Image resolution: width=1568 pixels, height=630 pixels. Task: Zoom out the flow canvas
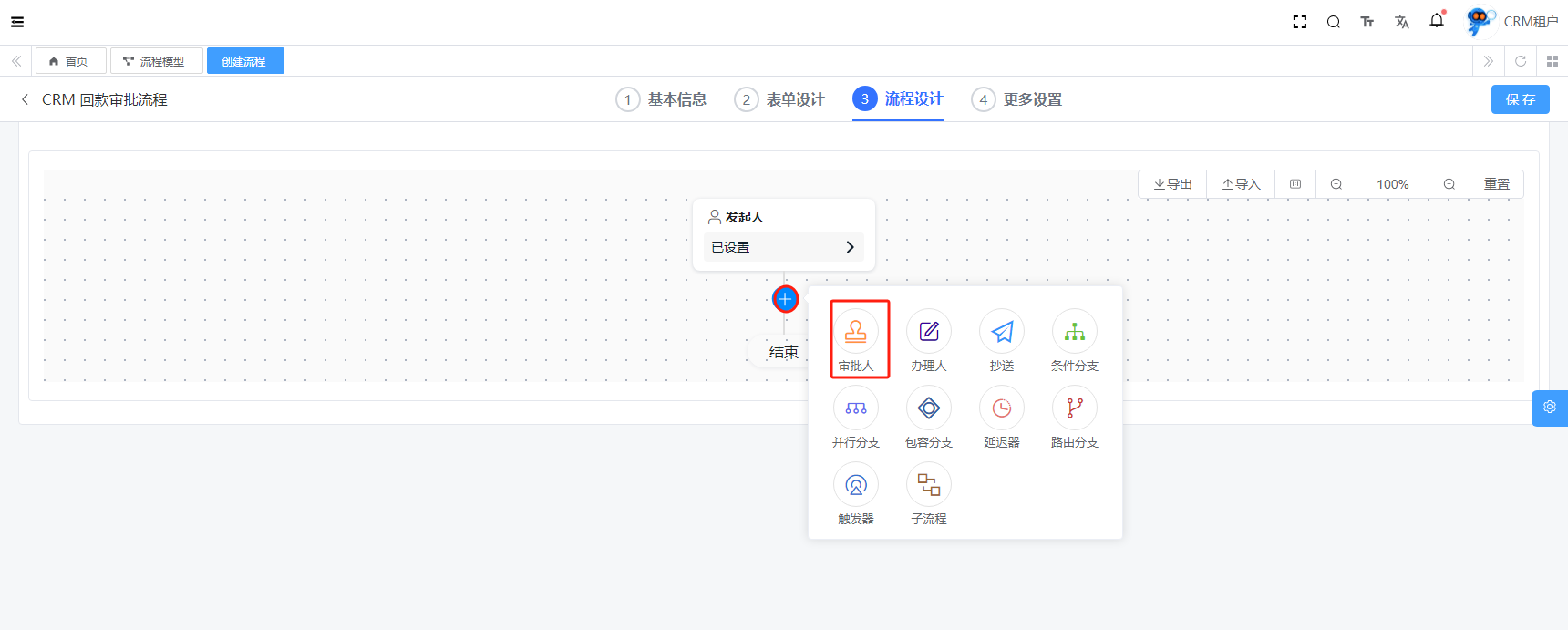tap(1336, 184)
